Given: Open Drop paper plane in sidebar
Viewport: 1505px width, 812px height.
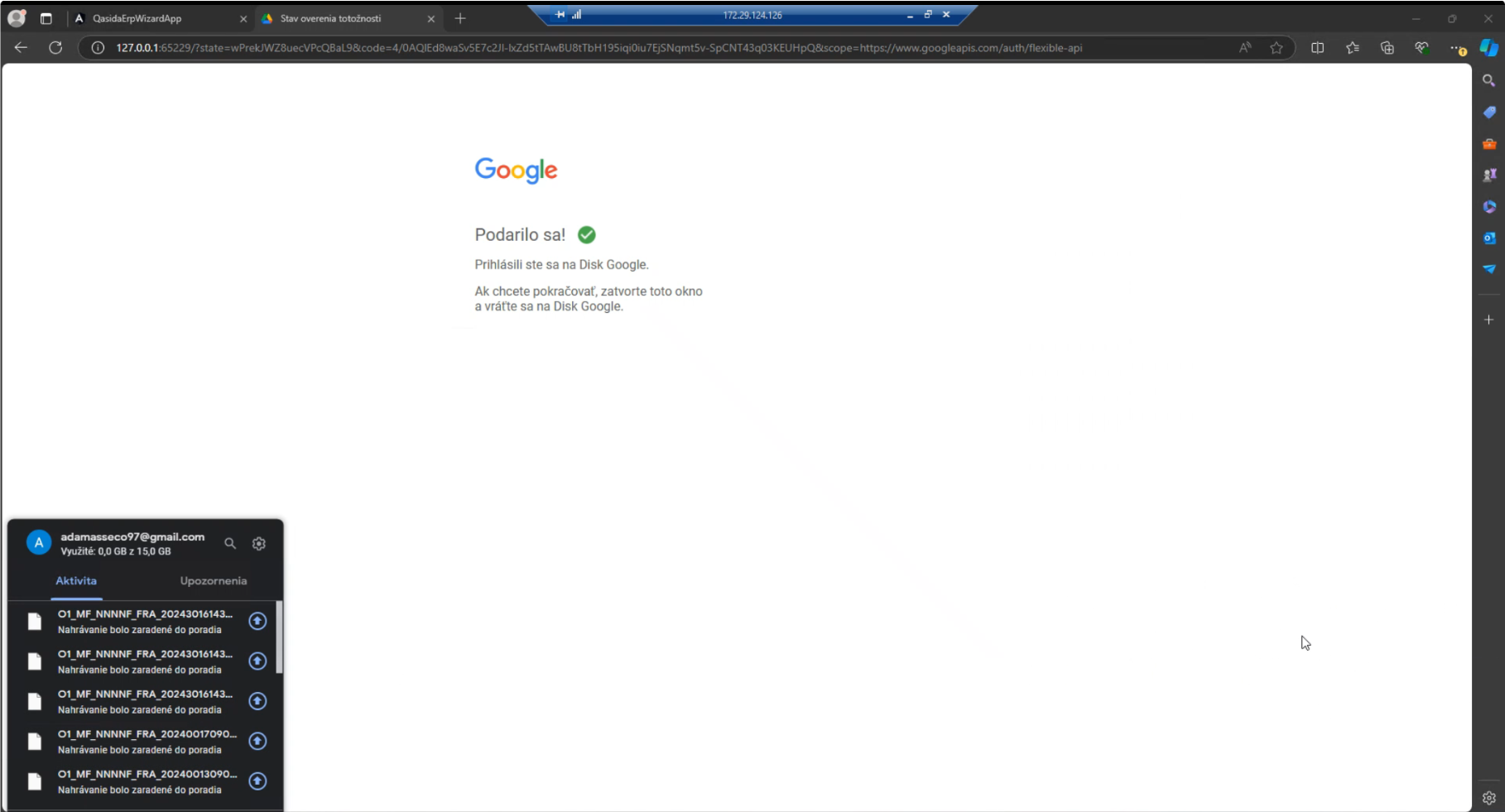Looking at the screenshot, I should [1489, 269].
